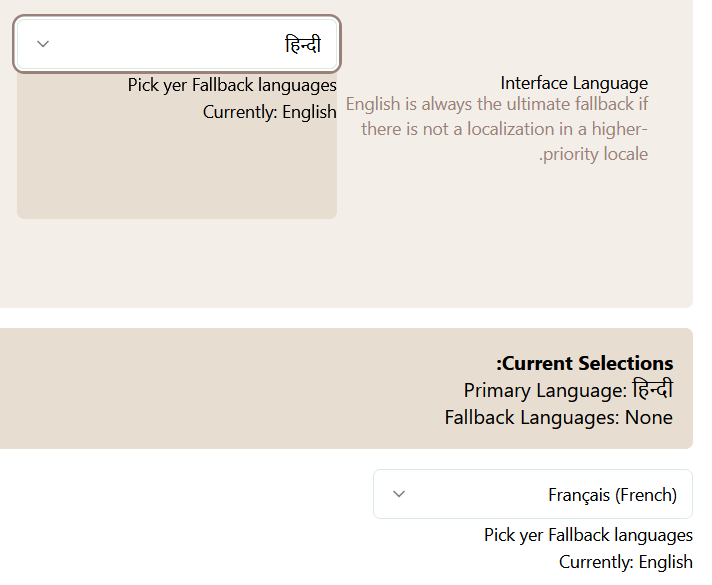Click the "Fallback Languages: None" line
This screenshot has width=712, height=585.
tap(558, 417)
